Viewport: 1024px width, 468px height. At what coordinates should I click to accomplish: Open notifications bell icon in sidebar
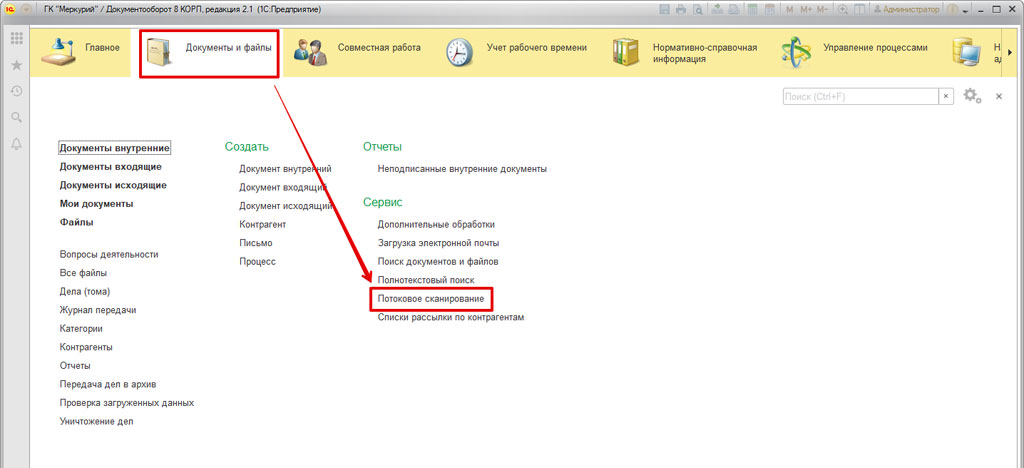click(x=16, y=144)
